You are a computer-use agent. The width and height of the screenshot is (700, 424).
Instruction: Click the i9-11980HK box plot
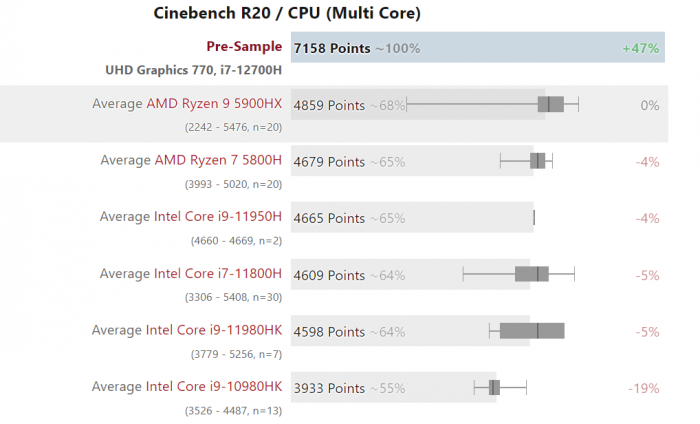coord(532,331)
